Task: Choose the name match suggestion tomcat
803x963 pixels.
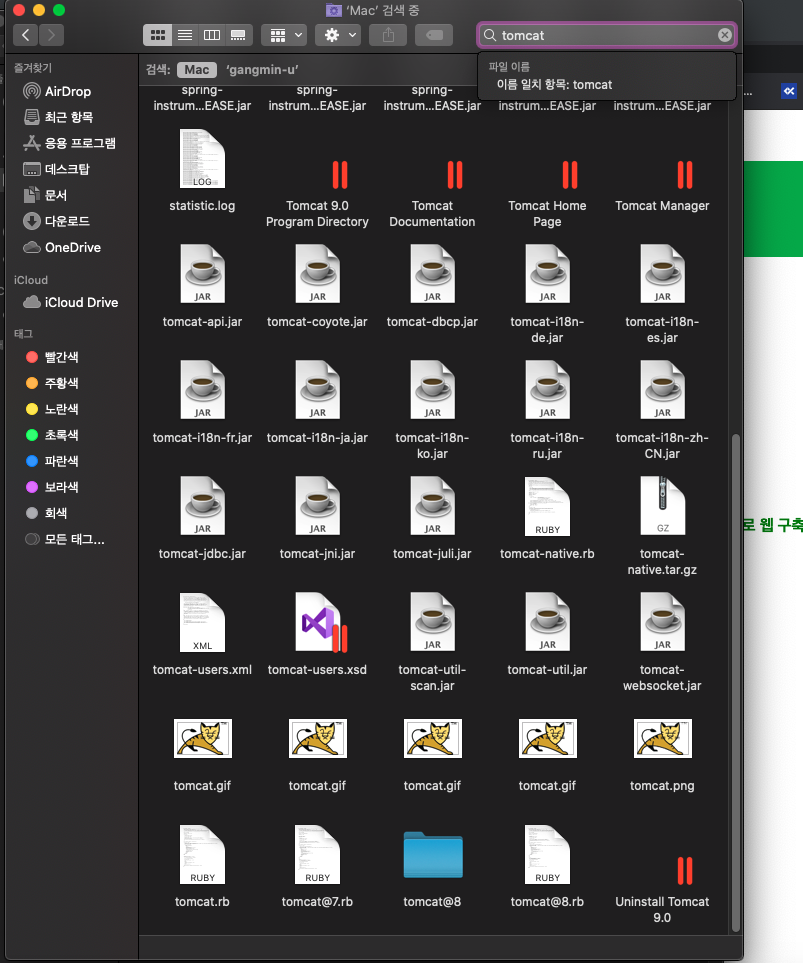Action: pos(554,85)
